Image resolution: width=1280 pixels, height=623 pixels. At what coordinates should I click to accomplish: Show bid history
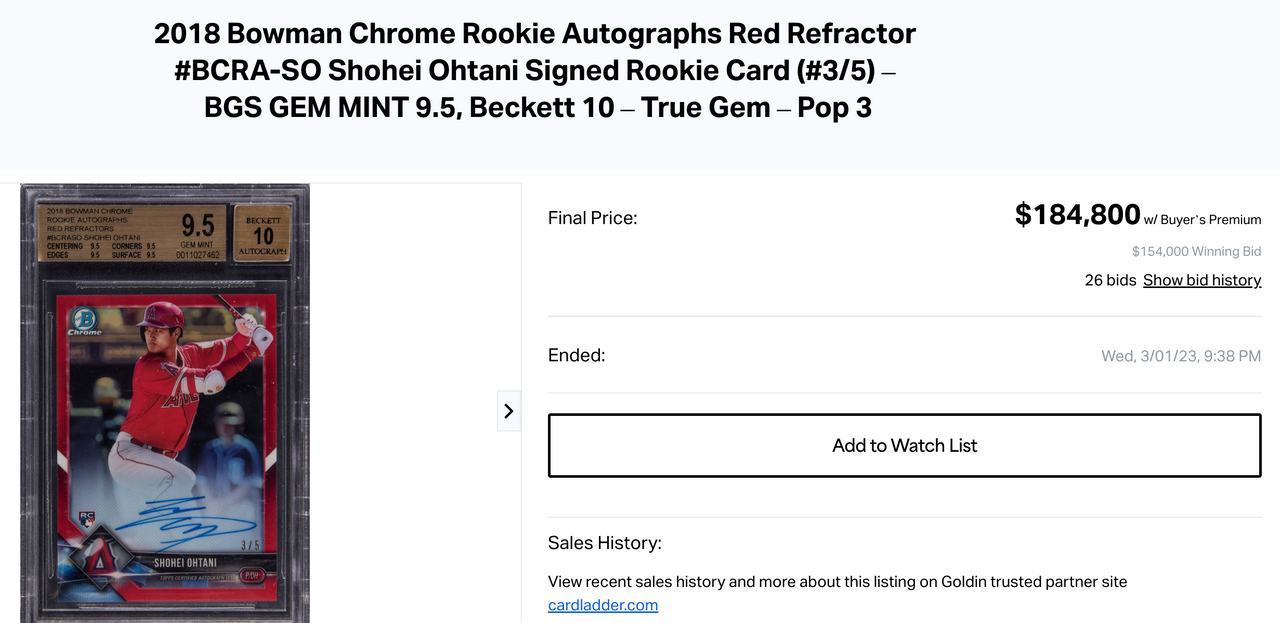tap(1202, 280)
